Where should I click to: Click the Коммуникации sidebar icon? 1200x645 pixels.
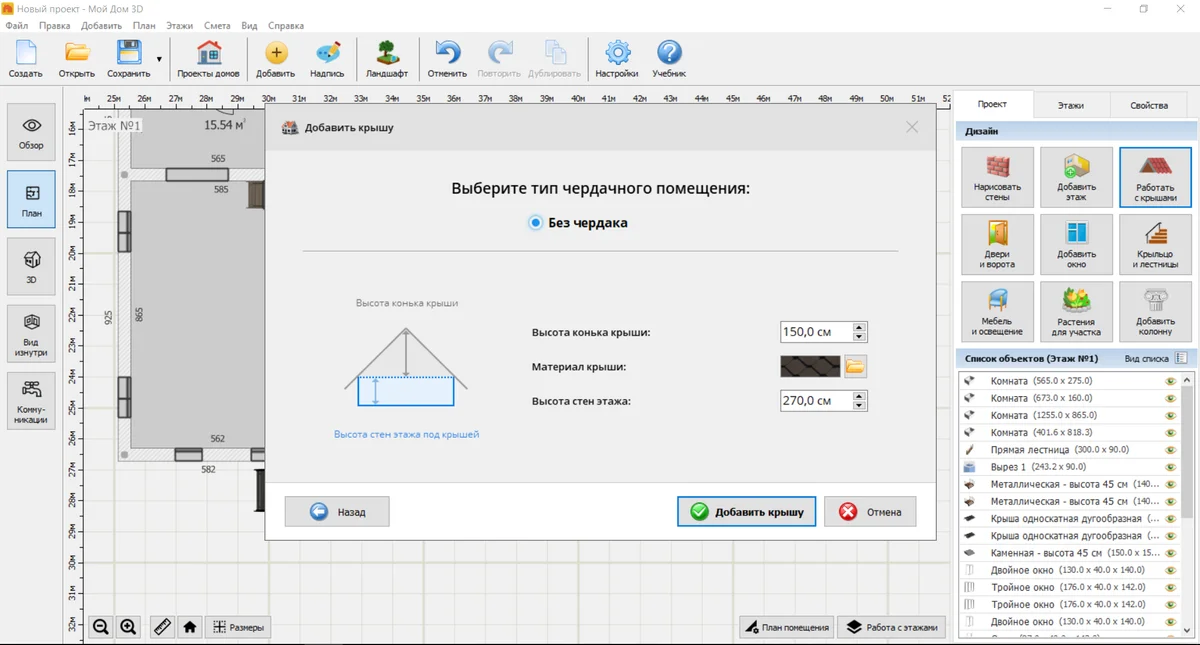pyautogui.click(x=31, y=400)
